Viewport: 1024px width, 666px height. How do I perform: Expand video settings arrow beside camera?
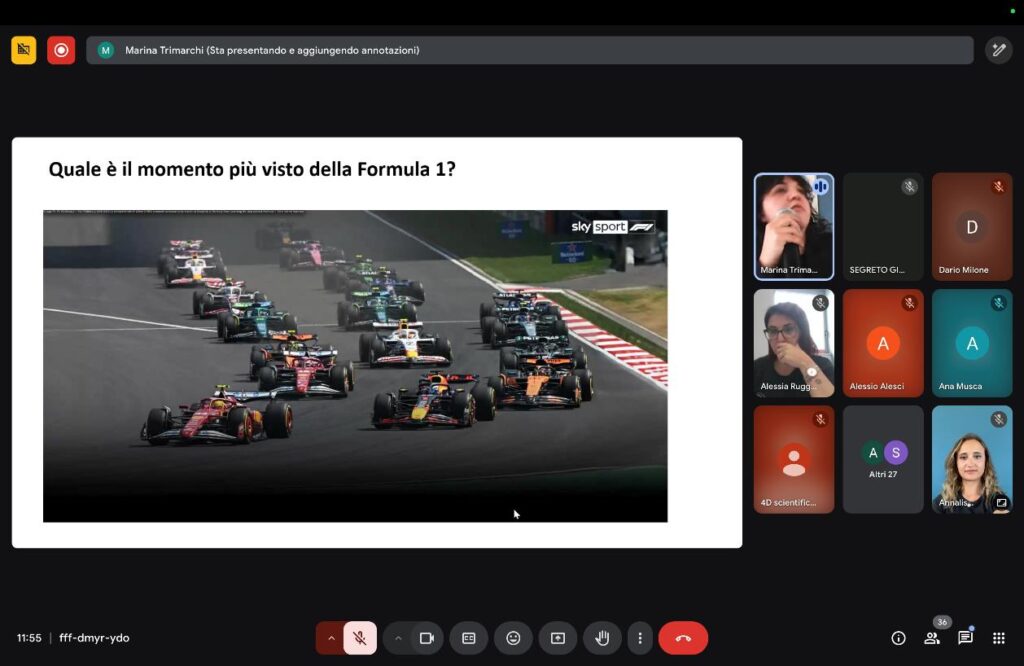click(x=398, y=638)
